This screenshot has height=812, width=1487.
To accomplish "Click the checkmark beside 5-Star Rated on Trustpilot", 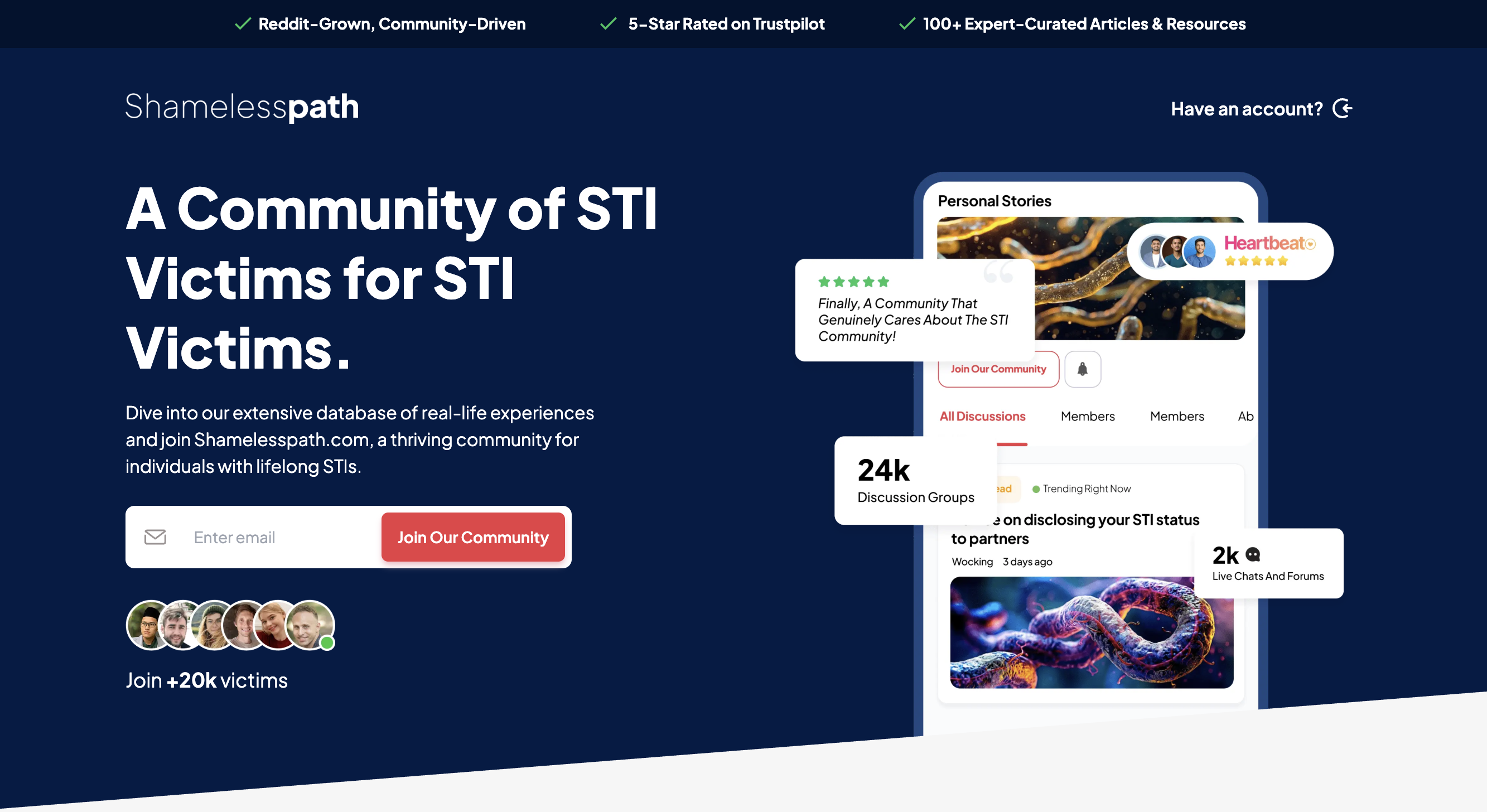I will pos(609,23).
